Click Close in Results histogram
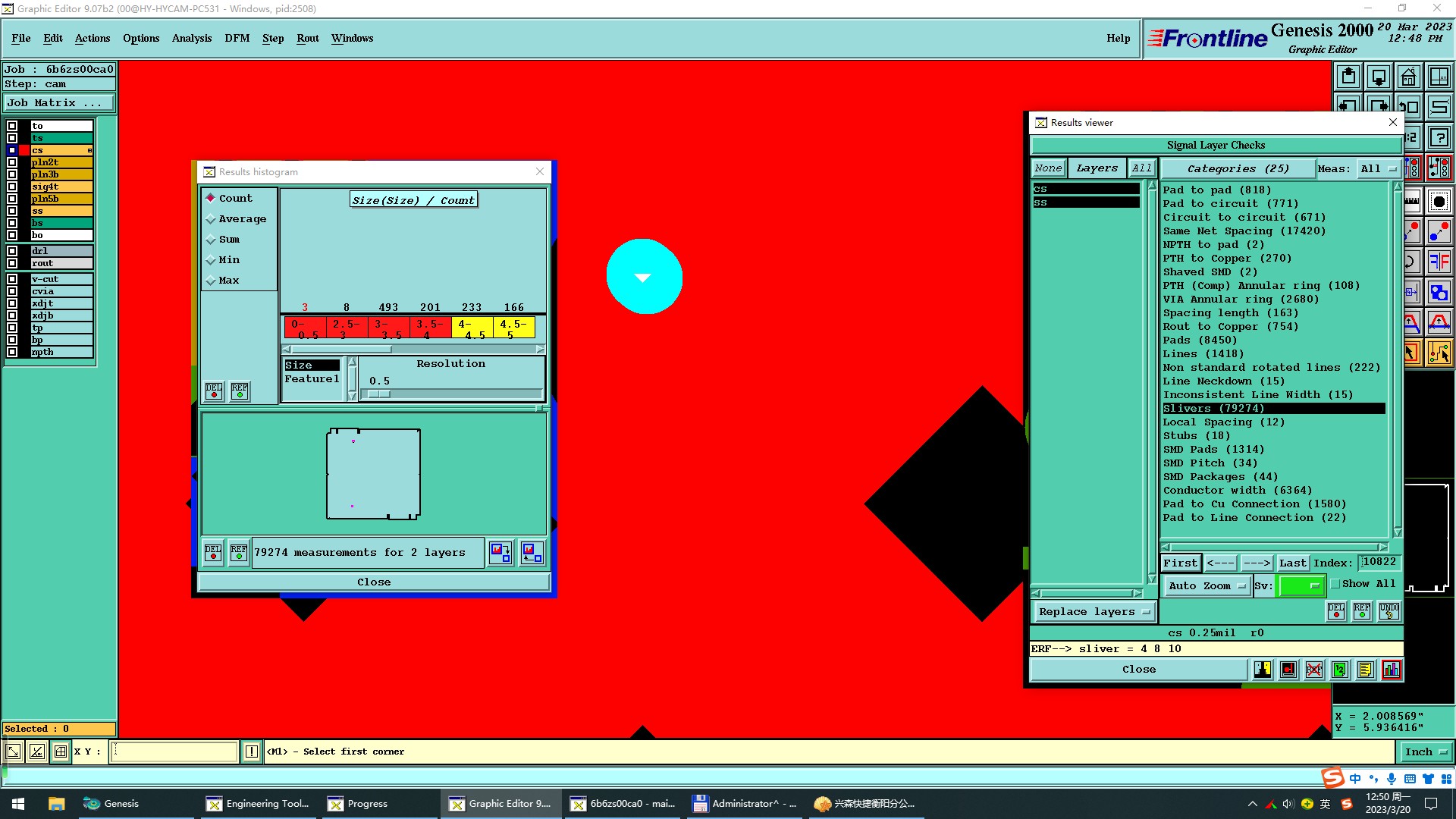 tap(374, 582)
